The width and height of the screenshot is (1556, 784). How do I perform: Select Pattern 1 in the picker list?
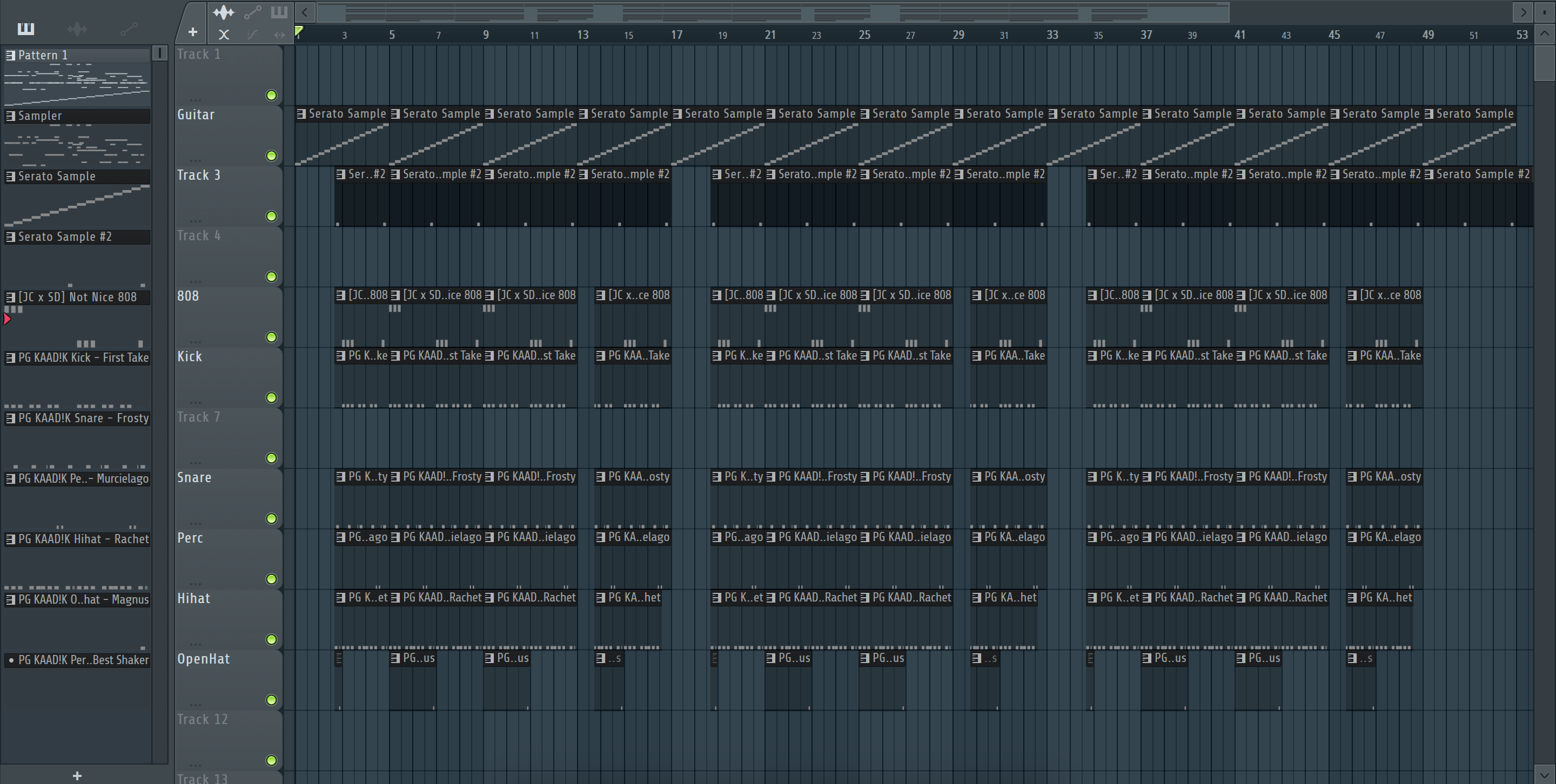[x=78, y=56]
